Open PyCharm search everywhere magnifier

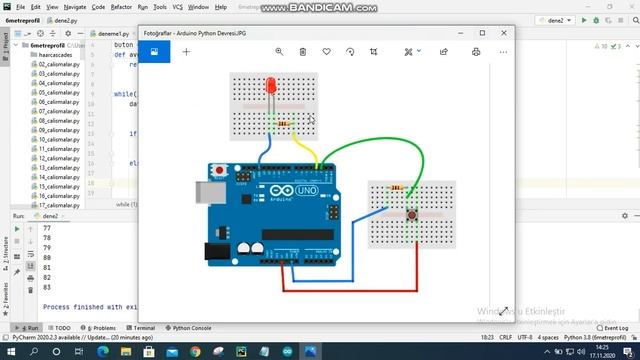click(x=636, y=20)
